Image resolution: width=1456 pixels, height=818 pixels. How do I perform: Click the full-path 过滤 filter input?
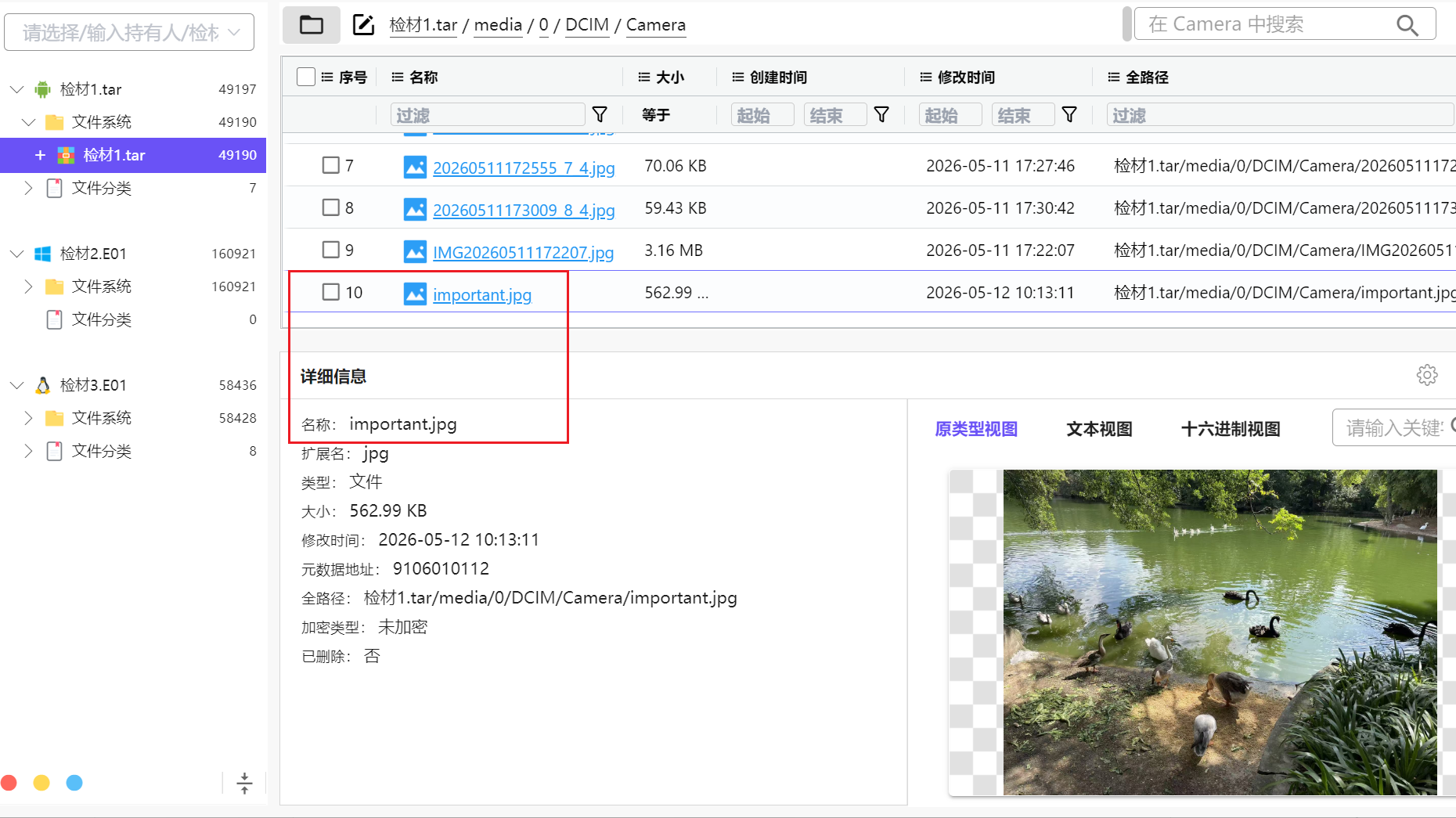click(1280, 115)
